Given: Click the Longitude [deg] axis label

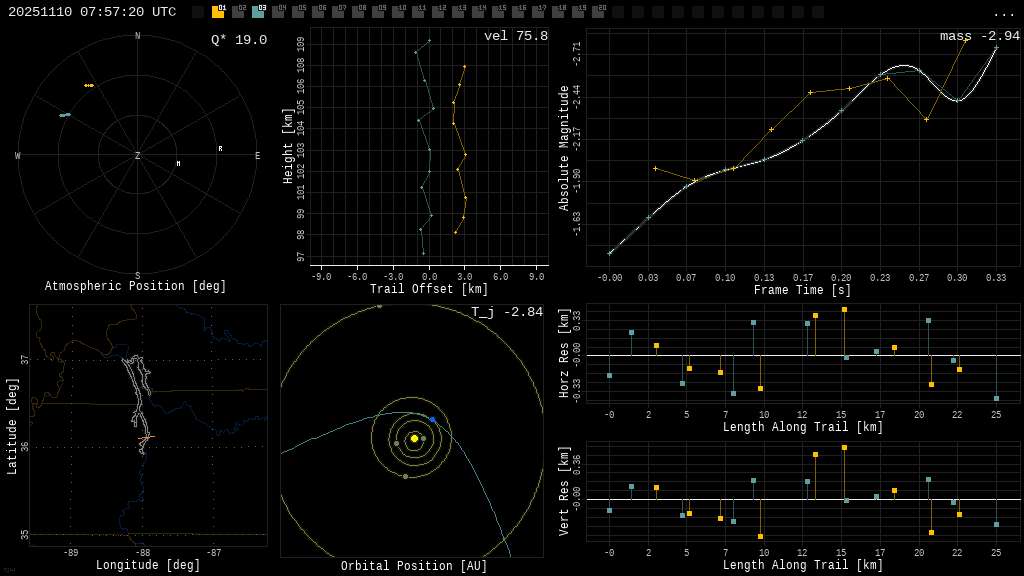Looking at the screenshot, I should point(148,564).
